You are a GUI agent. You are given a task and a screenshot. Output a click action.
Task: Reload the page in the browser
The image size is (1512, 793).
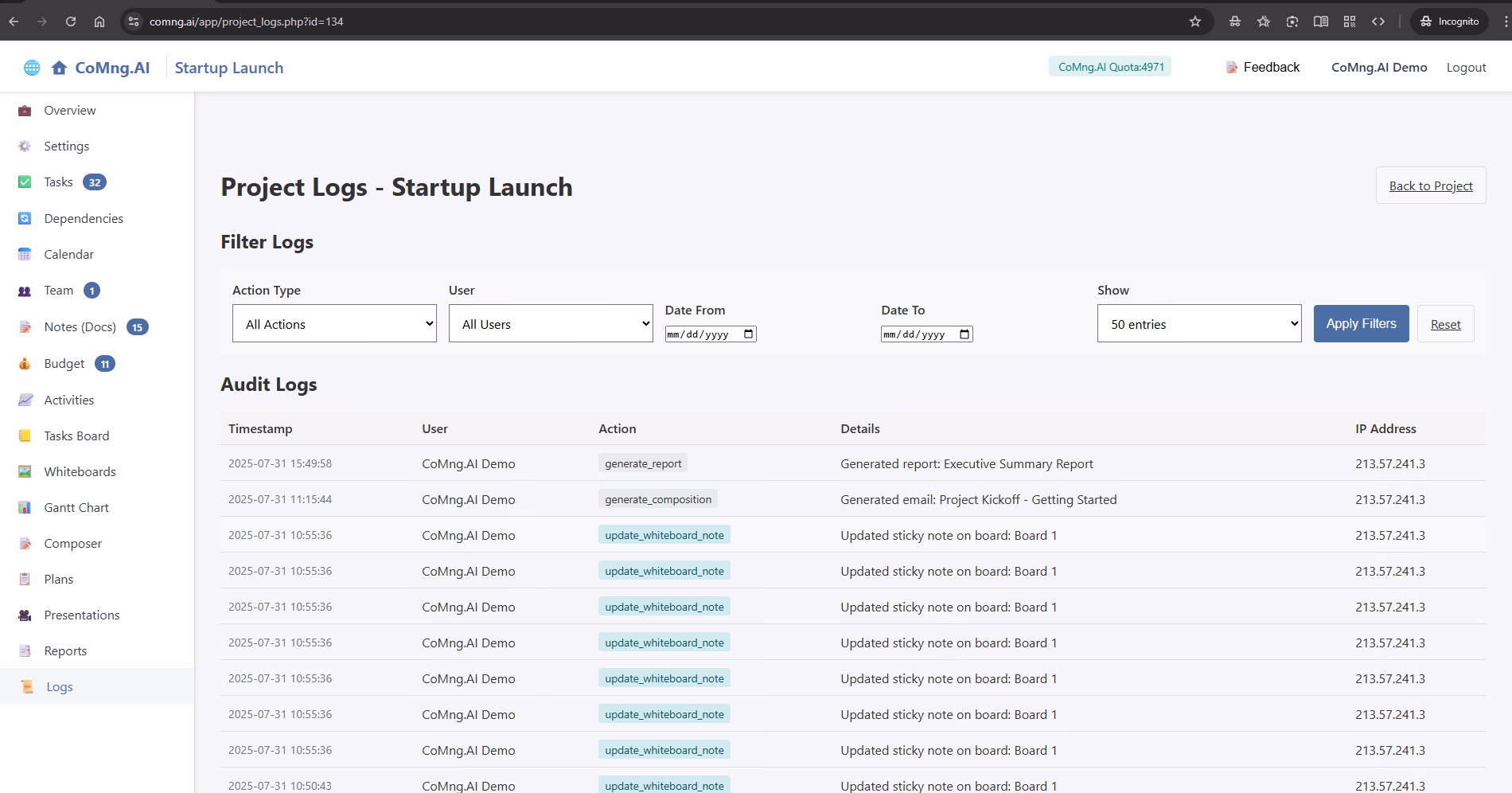click(71, 21)
